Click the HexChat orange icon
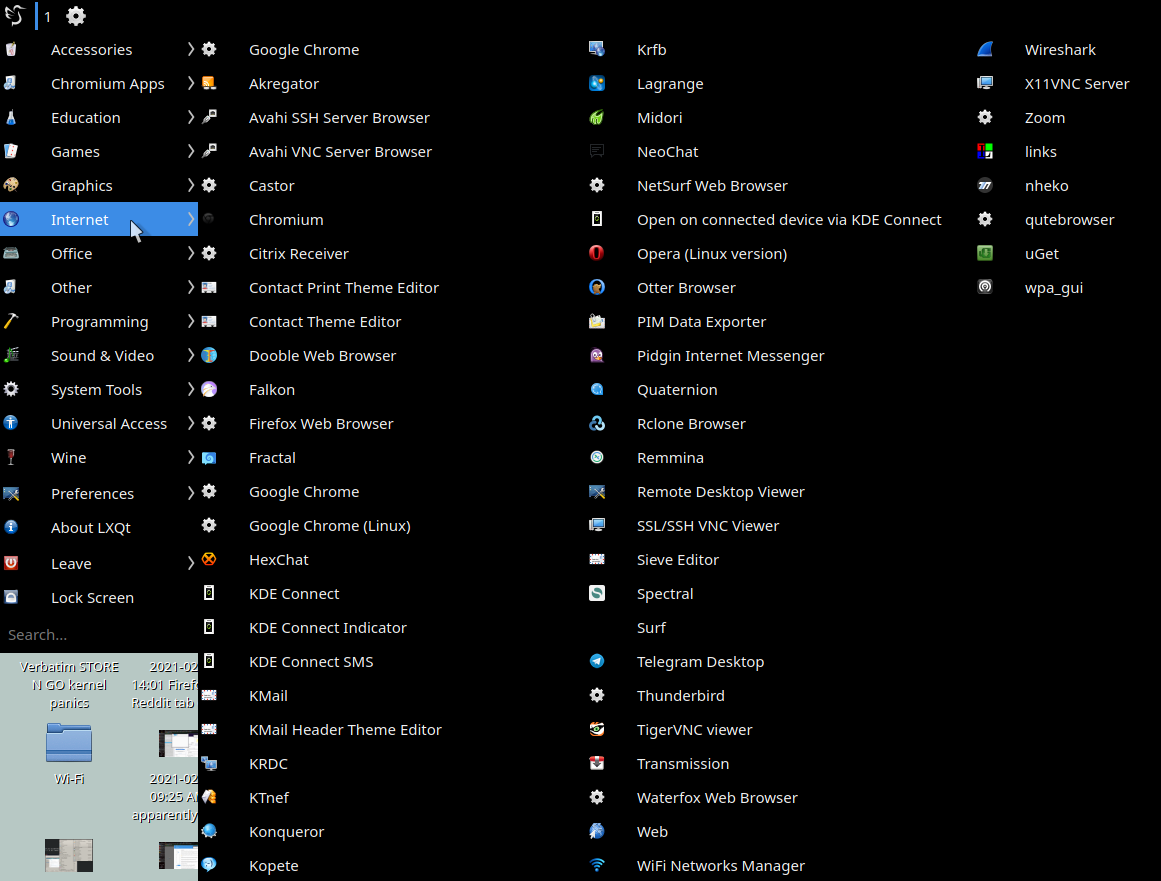The image size is (1161, 881). click(209, 560)
